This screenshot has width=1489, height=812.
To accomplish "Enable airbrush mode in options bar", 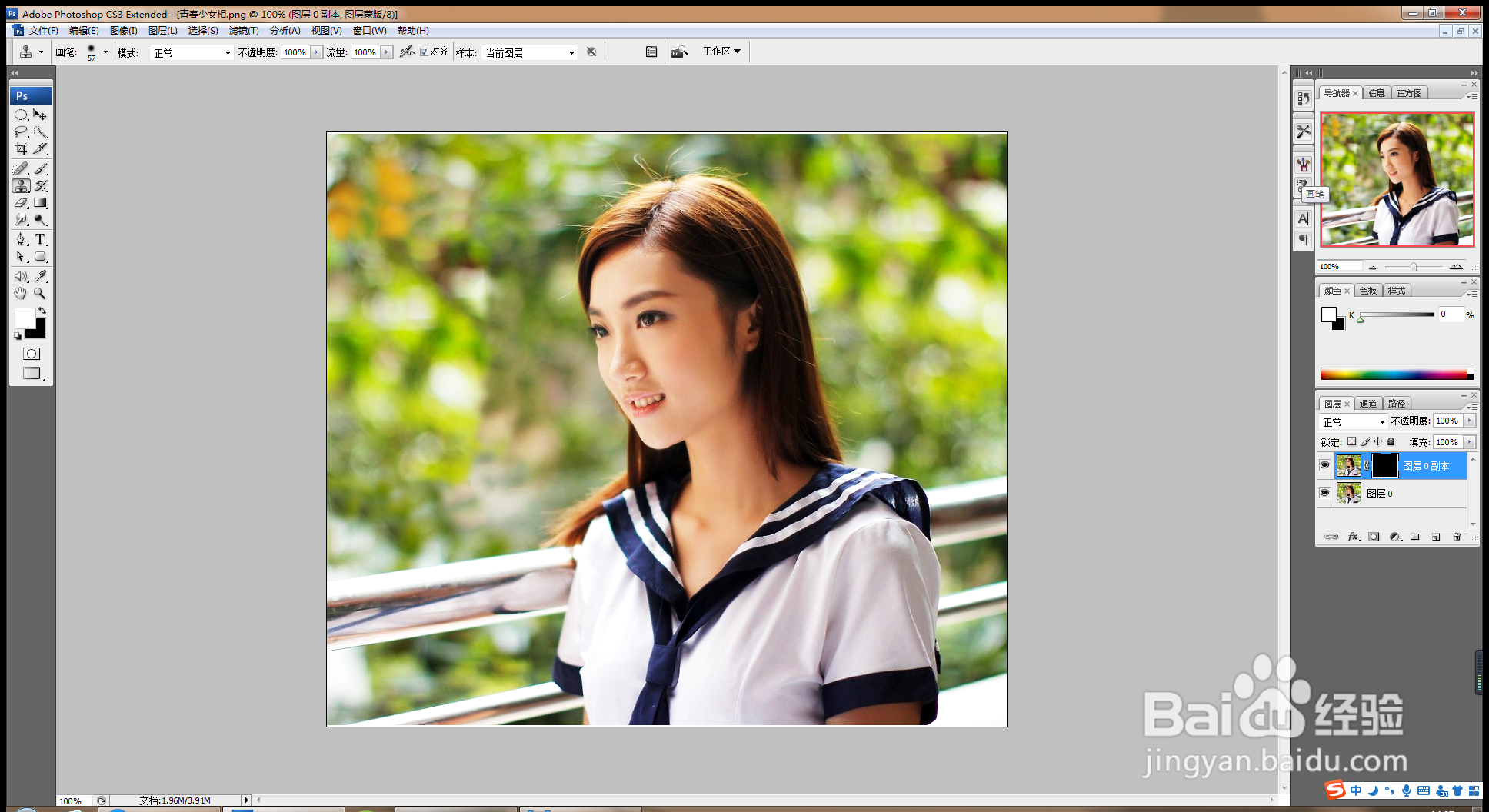I will [407, 52].
